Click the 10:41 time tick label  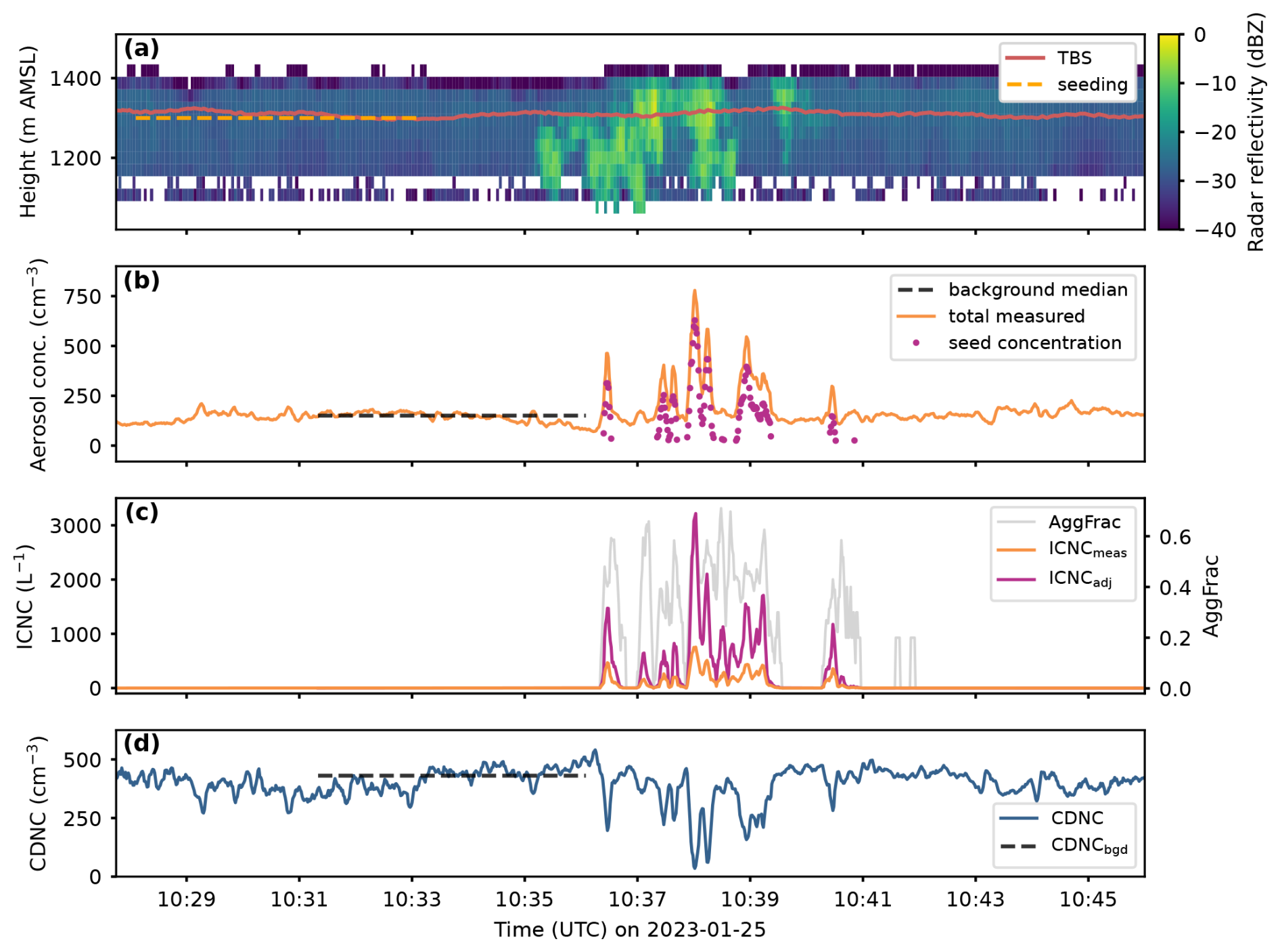tap(862, 900)
